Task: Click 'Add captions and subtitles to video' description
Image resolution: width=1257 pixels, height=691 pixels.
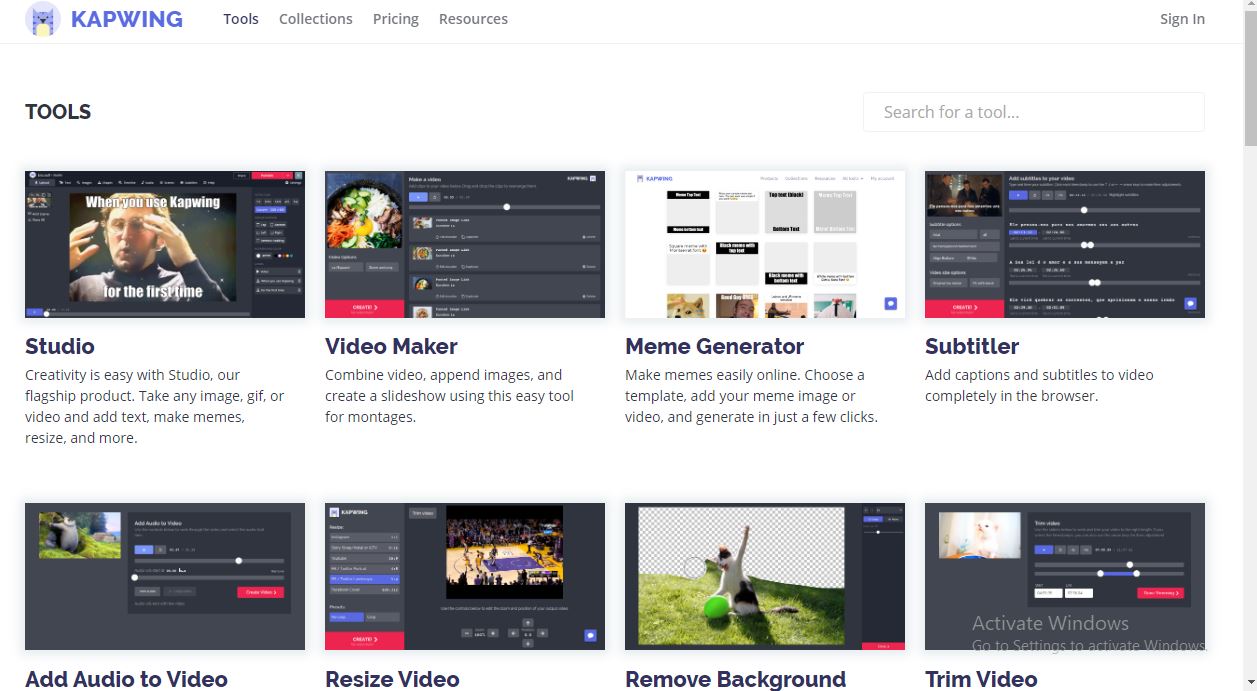Action: coord(1039,385)
